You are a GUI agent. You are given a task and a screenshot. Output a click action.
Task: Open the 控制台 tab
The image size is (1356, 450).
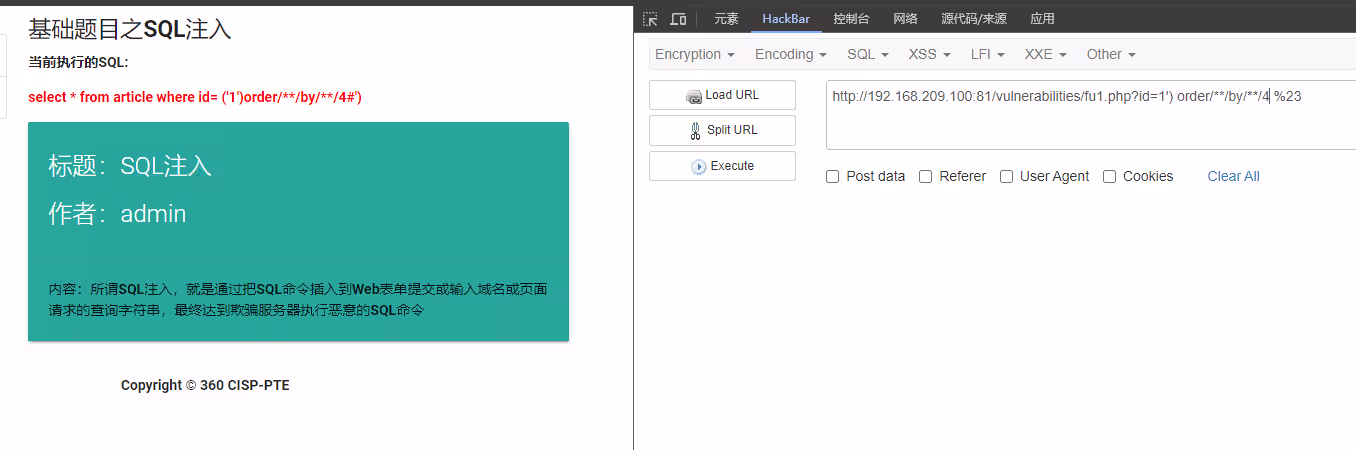[x=851, y=18]
